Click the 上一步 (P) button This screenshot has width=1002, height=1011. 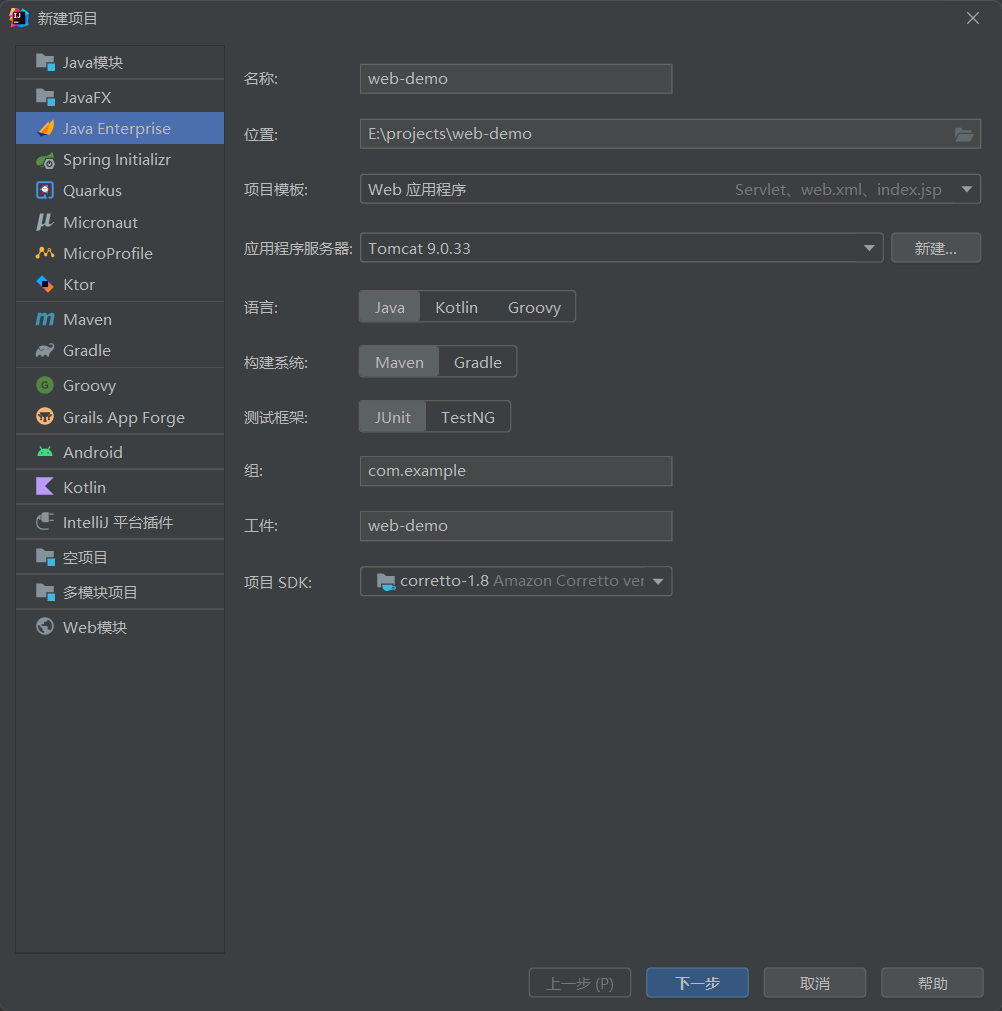(580, 983)
